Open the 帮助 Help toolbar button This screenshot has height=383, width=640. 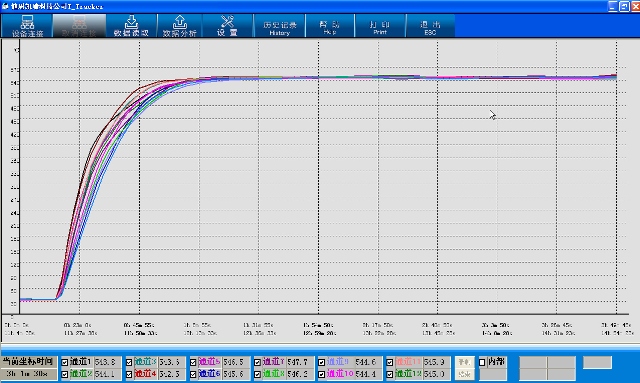click(330, 26)
